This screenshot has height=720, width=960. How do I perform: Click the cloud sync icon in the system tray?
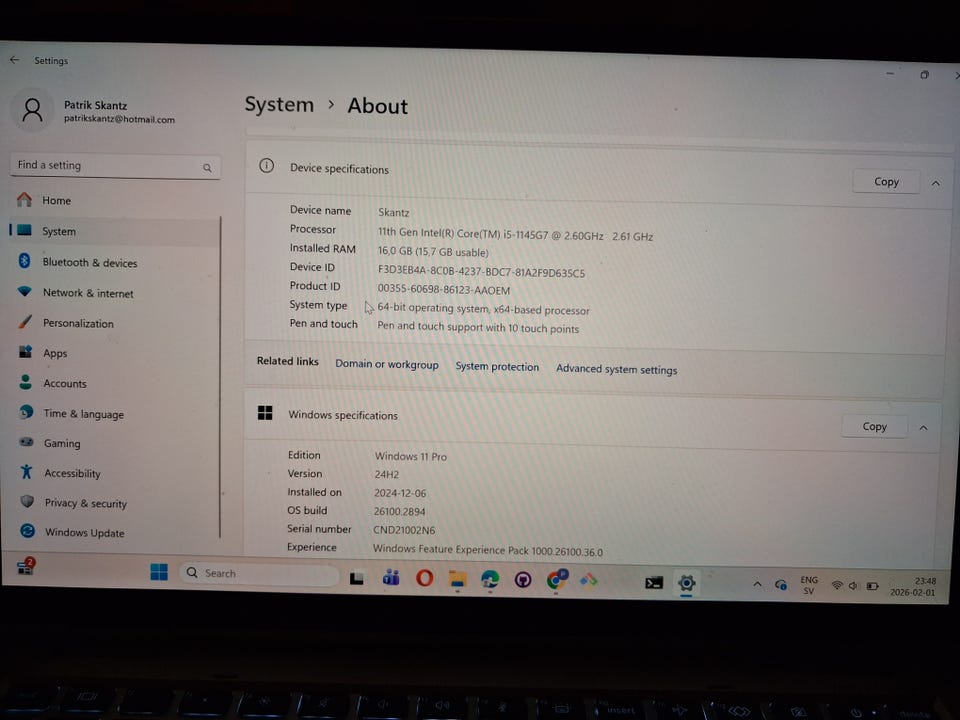781,585
